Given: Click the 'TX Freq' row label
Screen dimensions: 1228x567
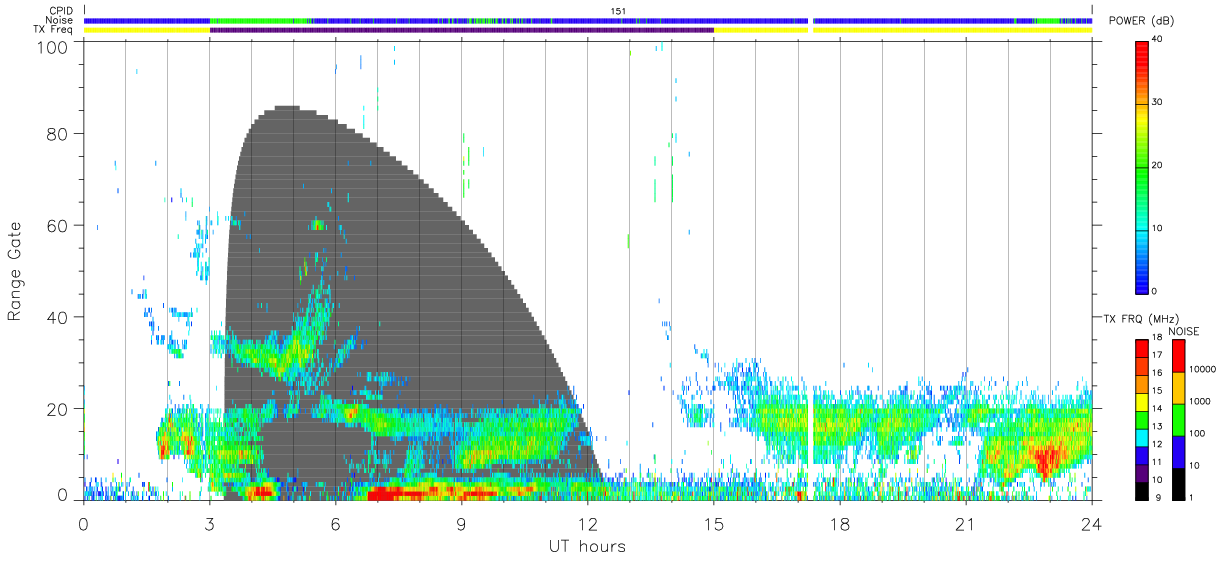Looking at the screenshot, I should coord(55,29).
